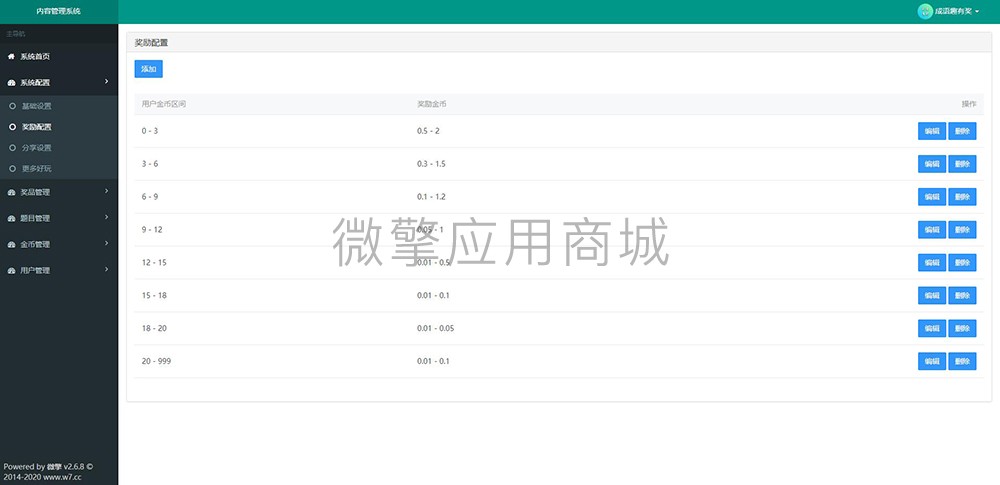The width and height of the screenshot is (1000, 485).
Task: Click 编辑 for the 18 - 20 row
Action: pos(932,328)
